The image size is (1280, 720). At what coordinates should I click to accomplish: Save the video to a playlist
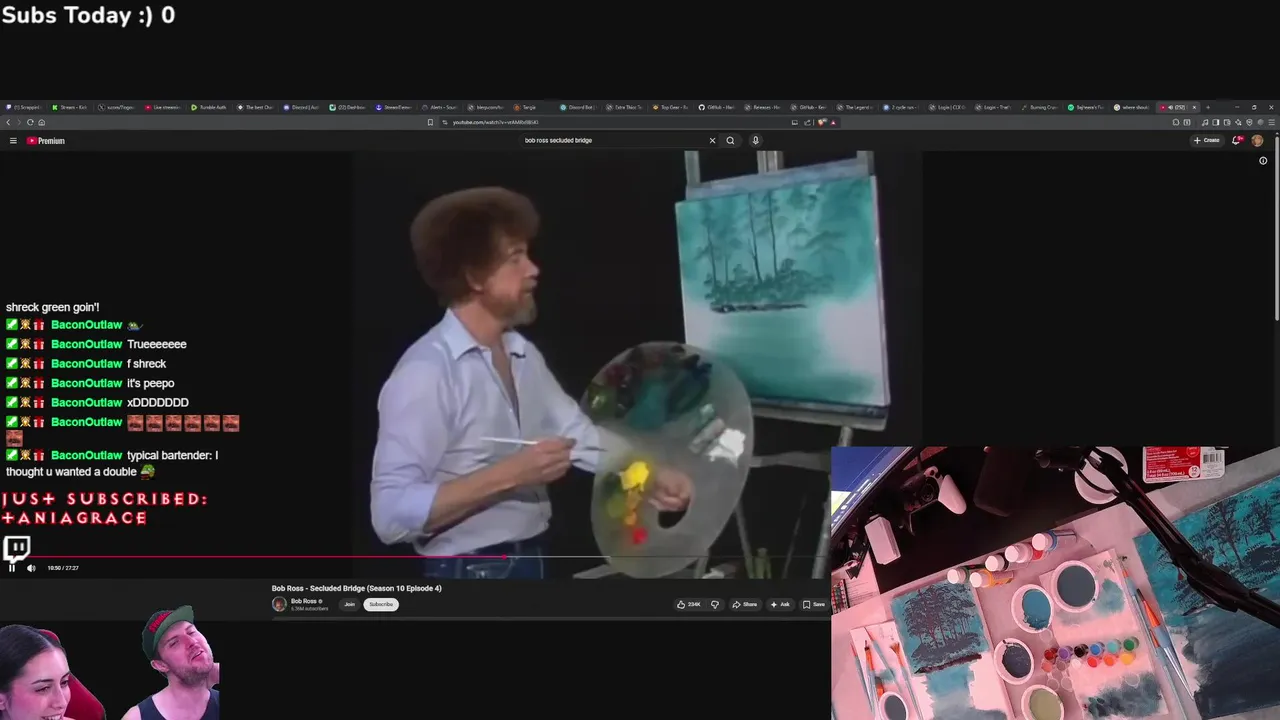[814, 604]
